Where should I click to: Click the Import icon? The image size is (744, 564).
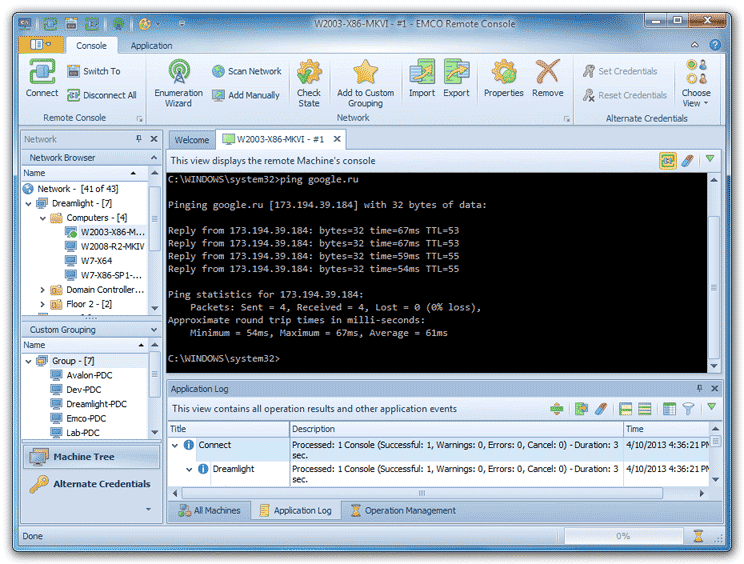(x=422, y=74)
